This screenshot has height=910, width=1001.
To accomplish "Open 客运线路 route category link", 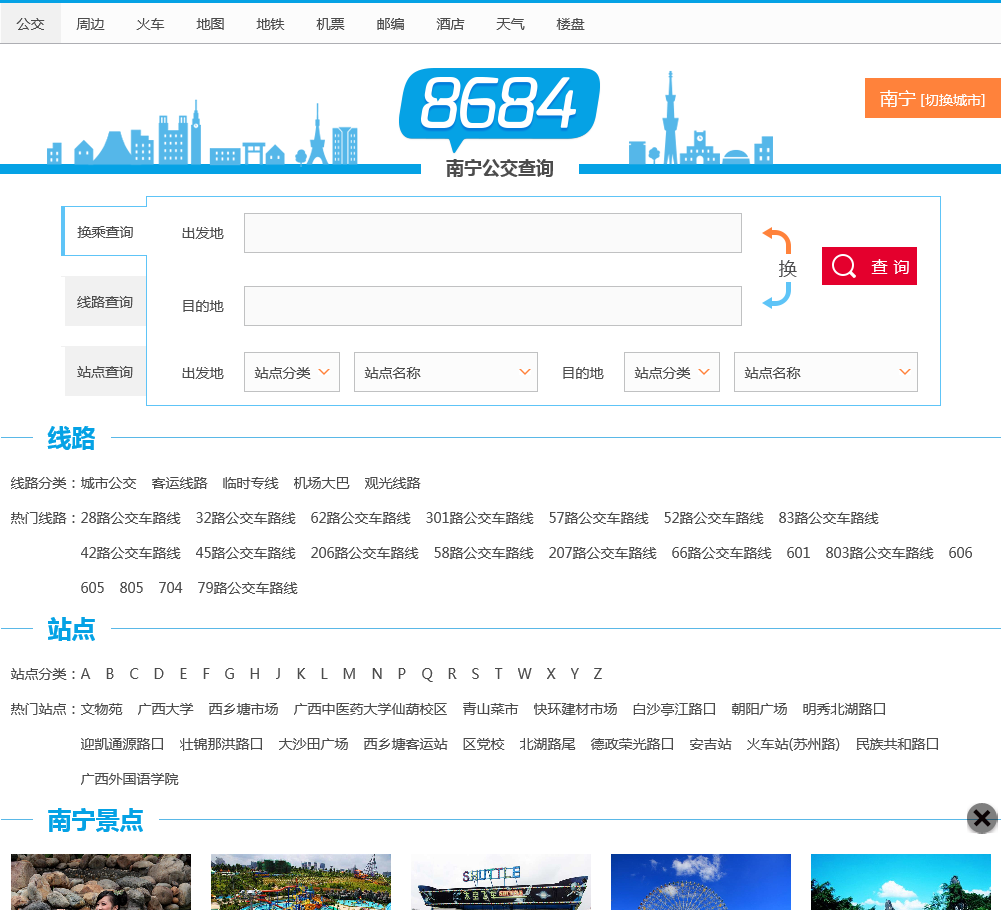I will click(x=179, y=483).
